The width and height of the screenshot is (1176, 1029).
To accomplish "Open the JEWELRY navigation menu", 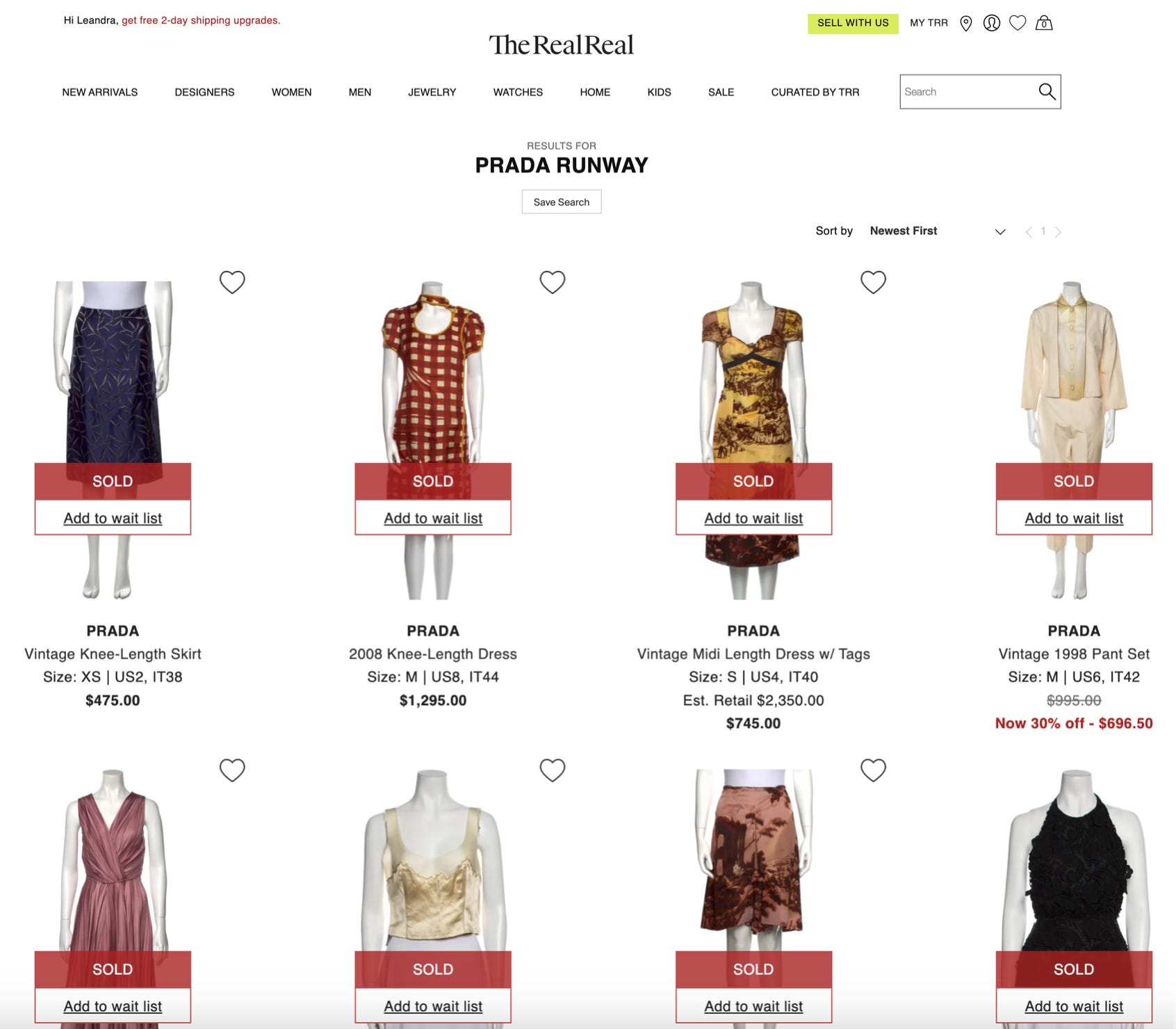I will (x=432, y=92).
